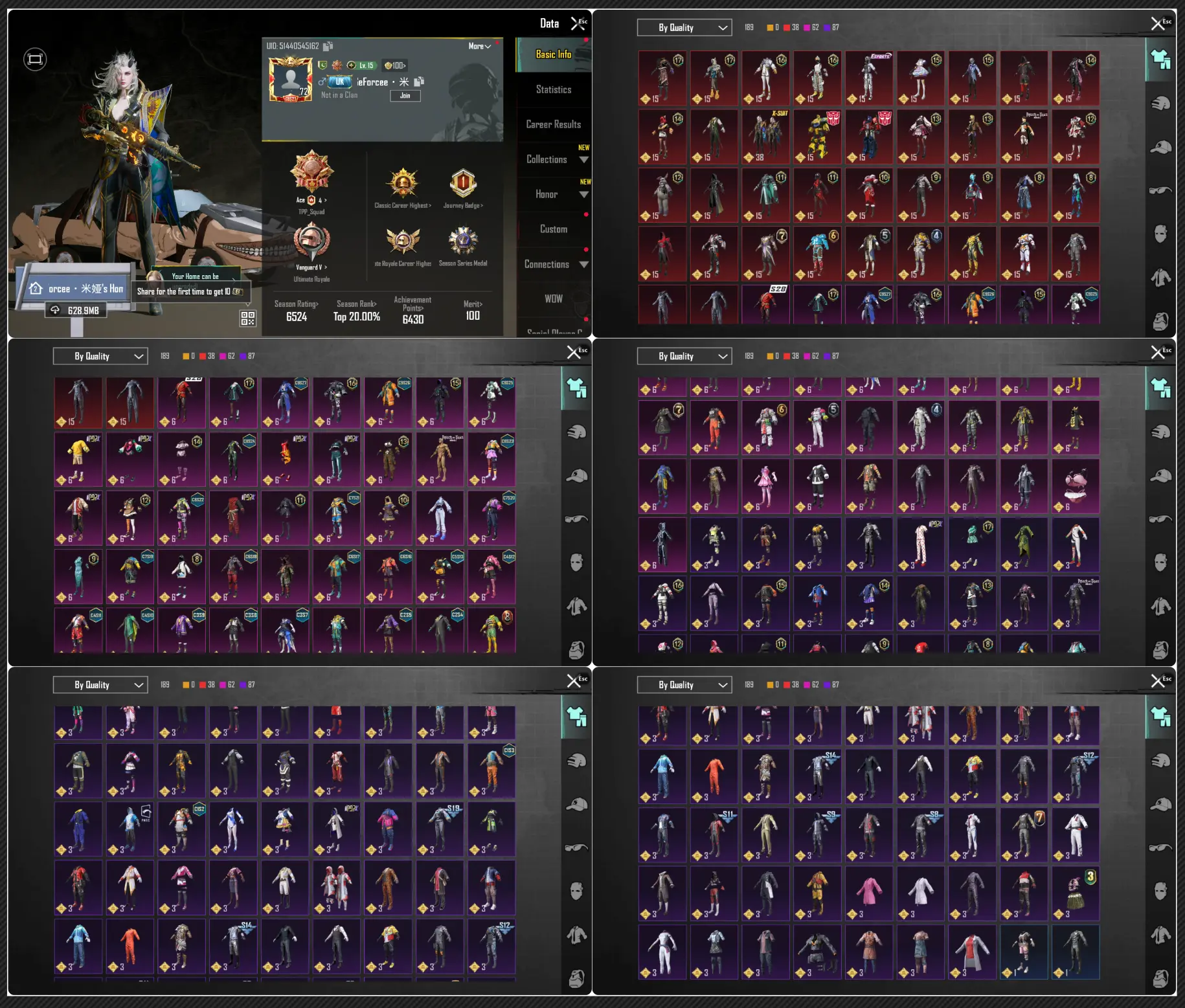Screen dimensions: 1185x1008
Task: Select the outfit tagged S11
Action: pyautogui.click(x=714, y=834)
